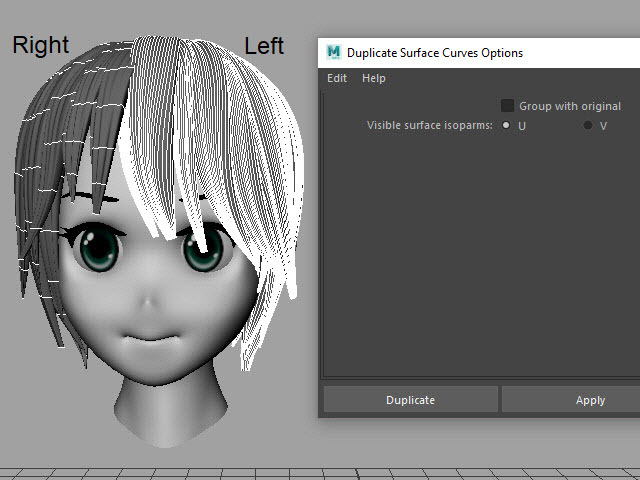Open the Edit menu

coord(337,78)
